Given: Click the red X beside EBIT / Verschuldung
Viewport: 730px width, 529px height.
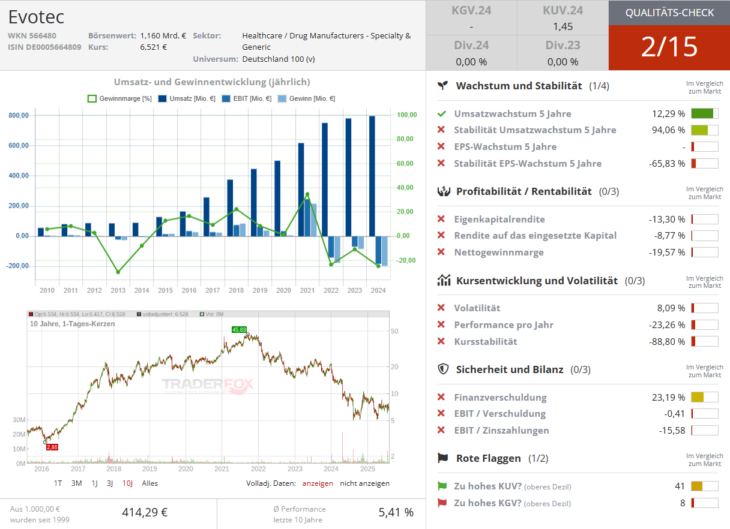Looking at the screenshot, I should coord(441,413).
